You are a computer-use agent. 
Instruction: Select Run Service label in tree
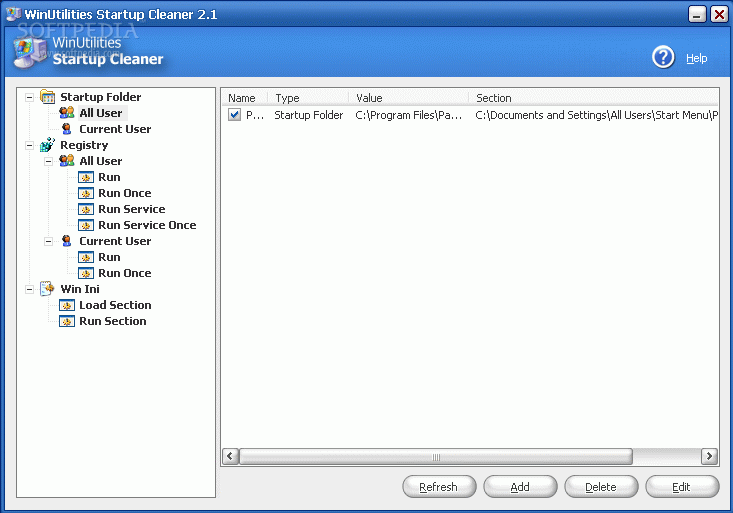pos(132,209)
